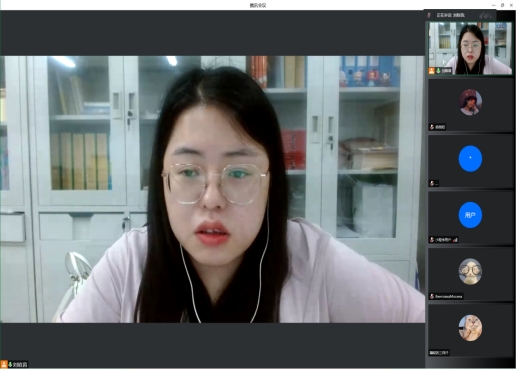Click the green microphone icon in main video corner
This screenshot has height=370, width=516.
coord(10,364)
